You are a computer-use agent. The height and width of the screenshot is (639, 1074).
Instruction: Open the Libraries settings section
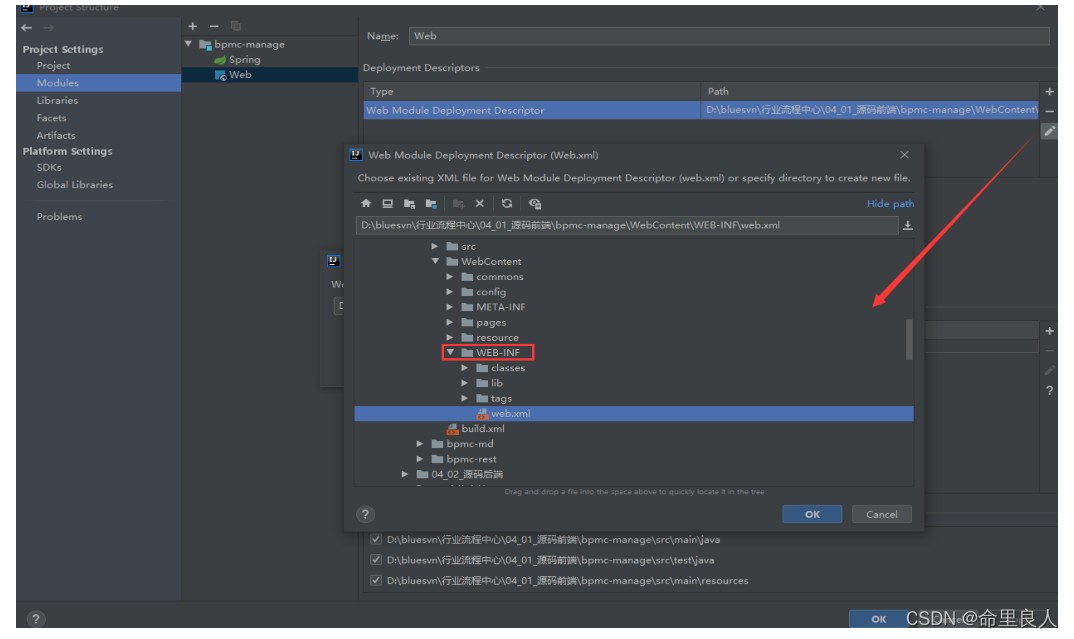tap(58, 101)
